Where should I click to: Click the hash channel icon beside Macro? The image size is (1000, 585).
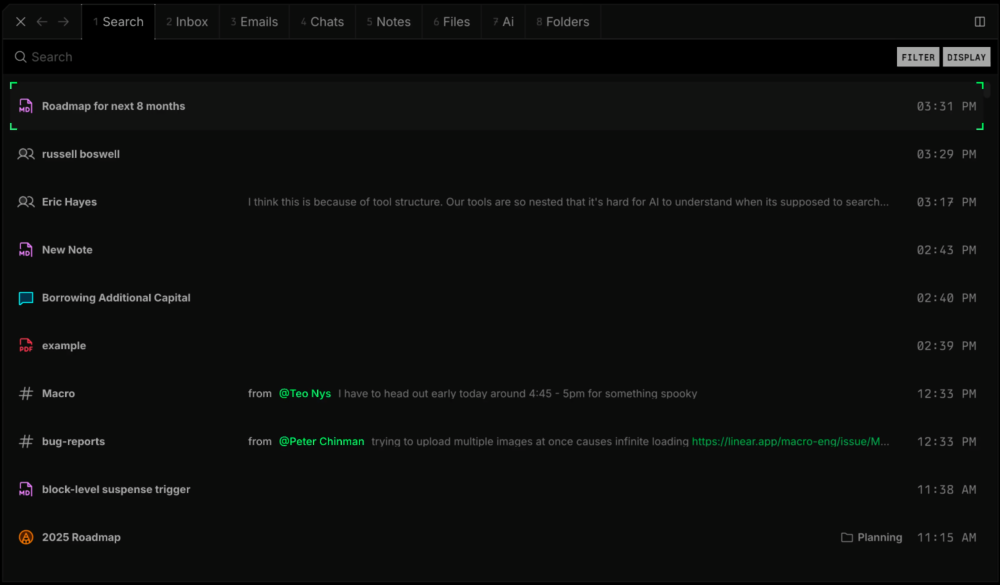point(26,394)
